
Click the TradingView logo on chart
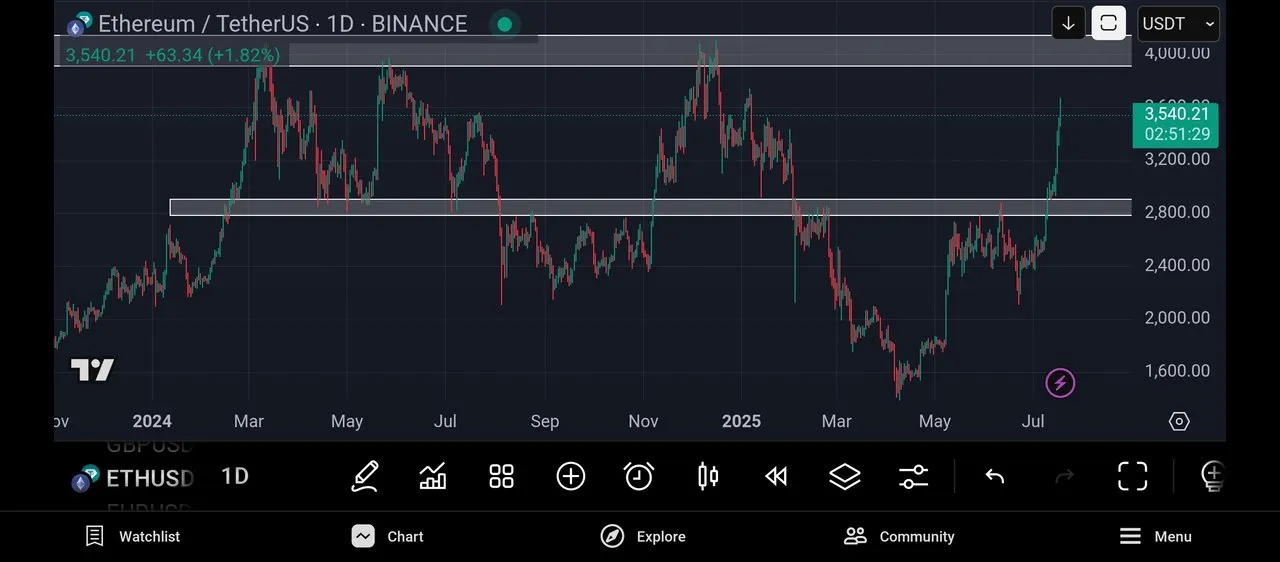click(92, 370)
